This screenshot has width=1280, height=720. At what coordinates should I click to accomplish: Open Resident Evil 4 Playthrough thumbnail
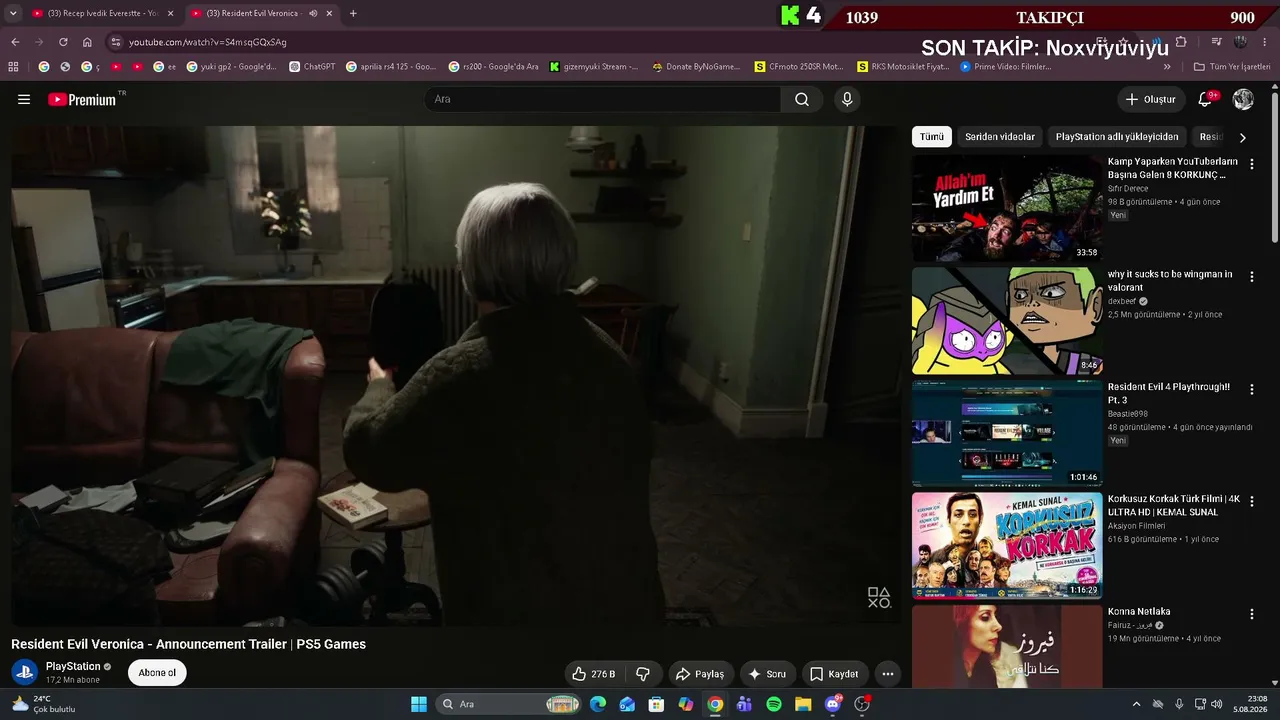pos(1007,434)
